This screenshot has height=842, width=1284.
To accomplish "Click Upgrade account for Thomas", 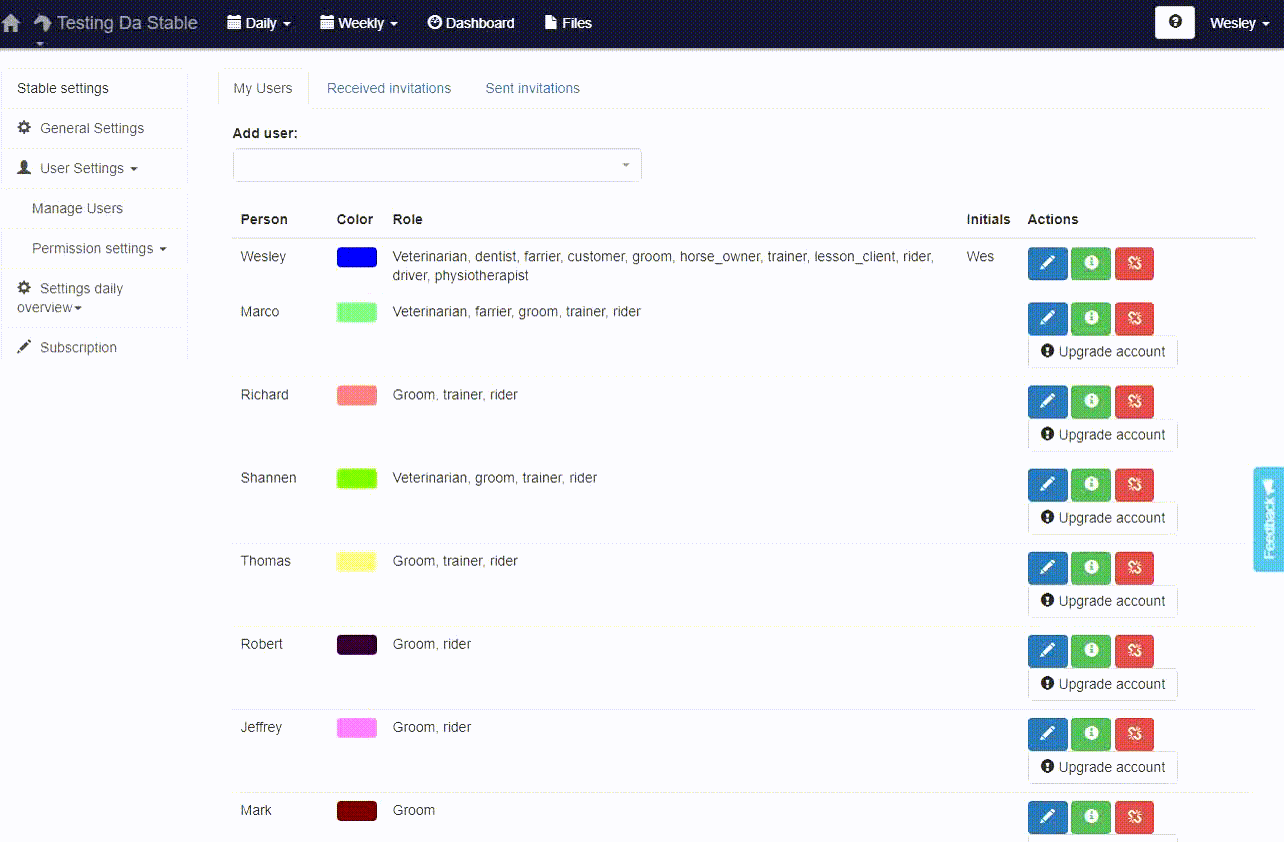I will tap(1103, 601).
